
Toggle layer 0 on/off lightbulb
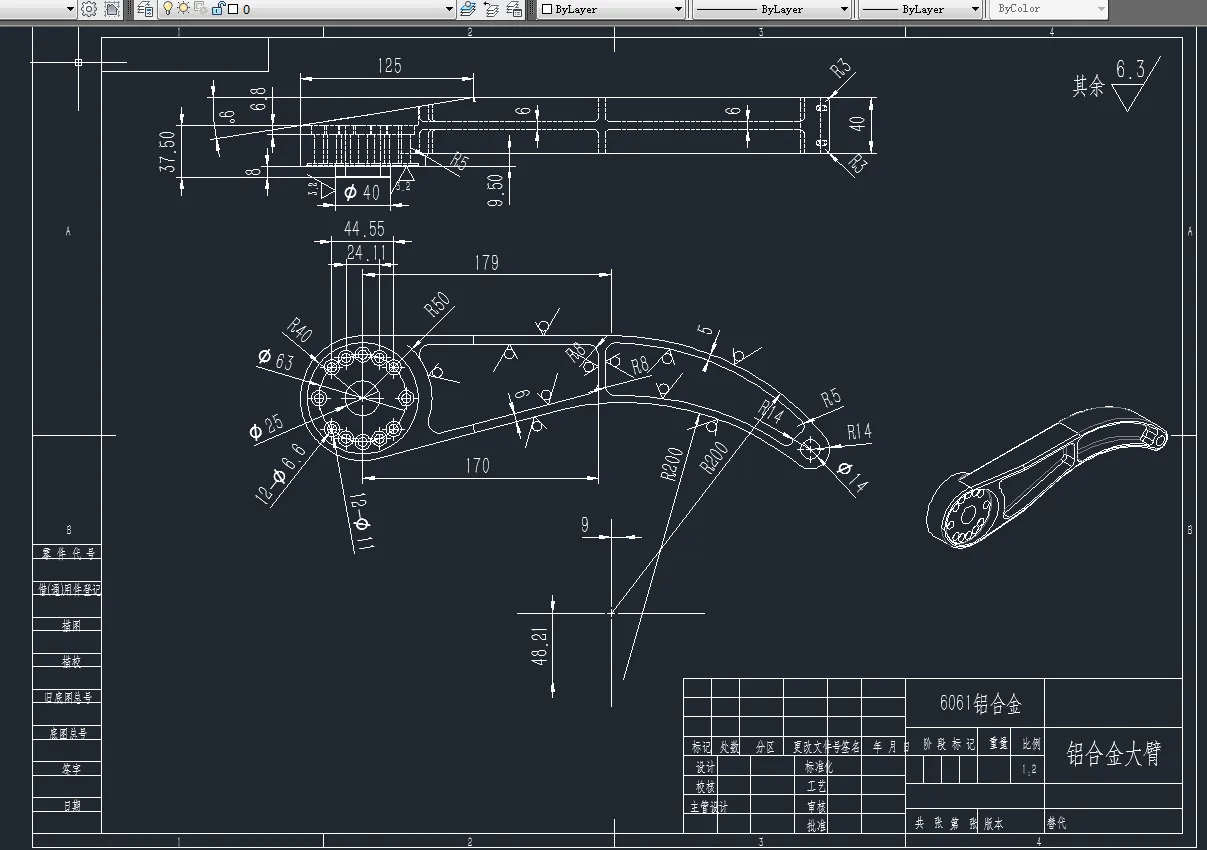coord(168,8)
